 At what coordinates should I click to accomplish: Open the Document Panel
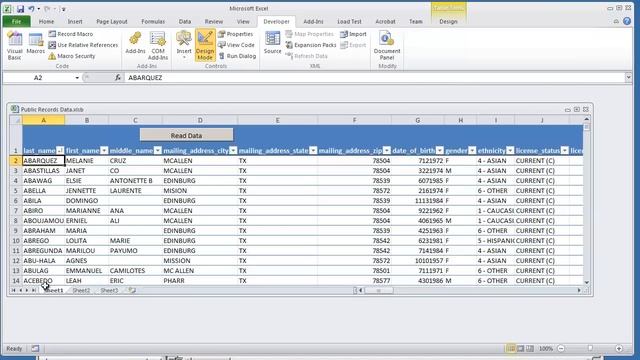tap(387, 46)
